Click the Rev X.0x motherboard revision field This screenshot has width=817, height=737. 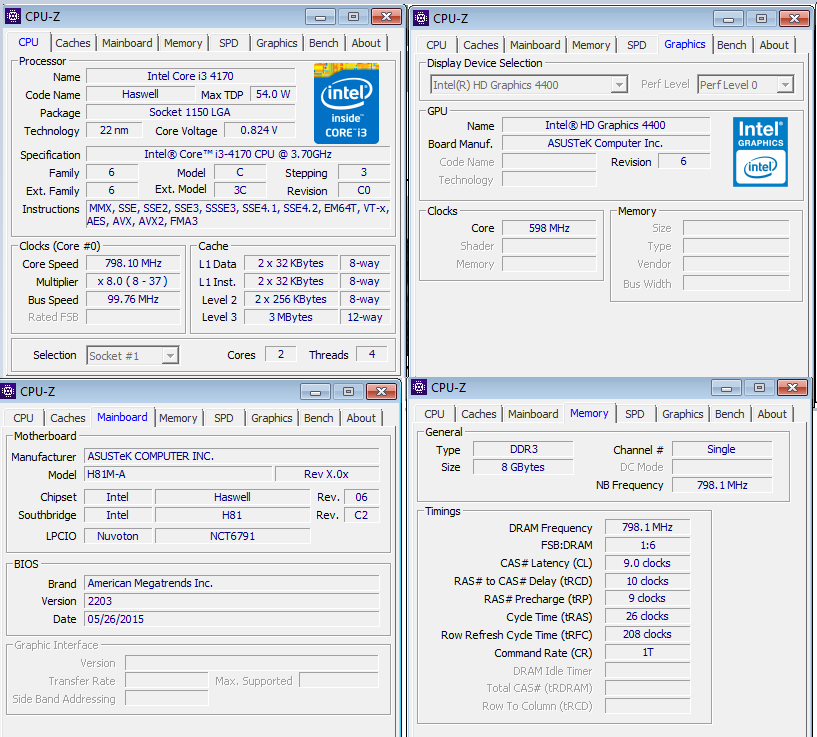click(327, 474)
